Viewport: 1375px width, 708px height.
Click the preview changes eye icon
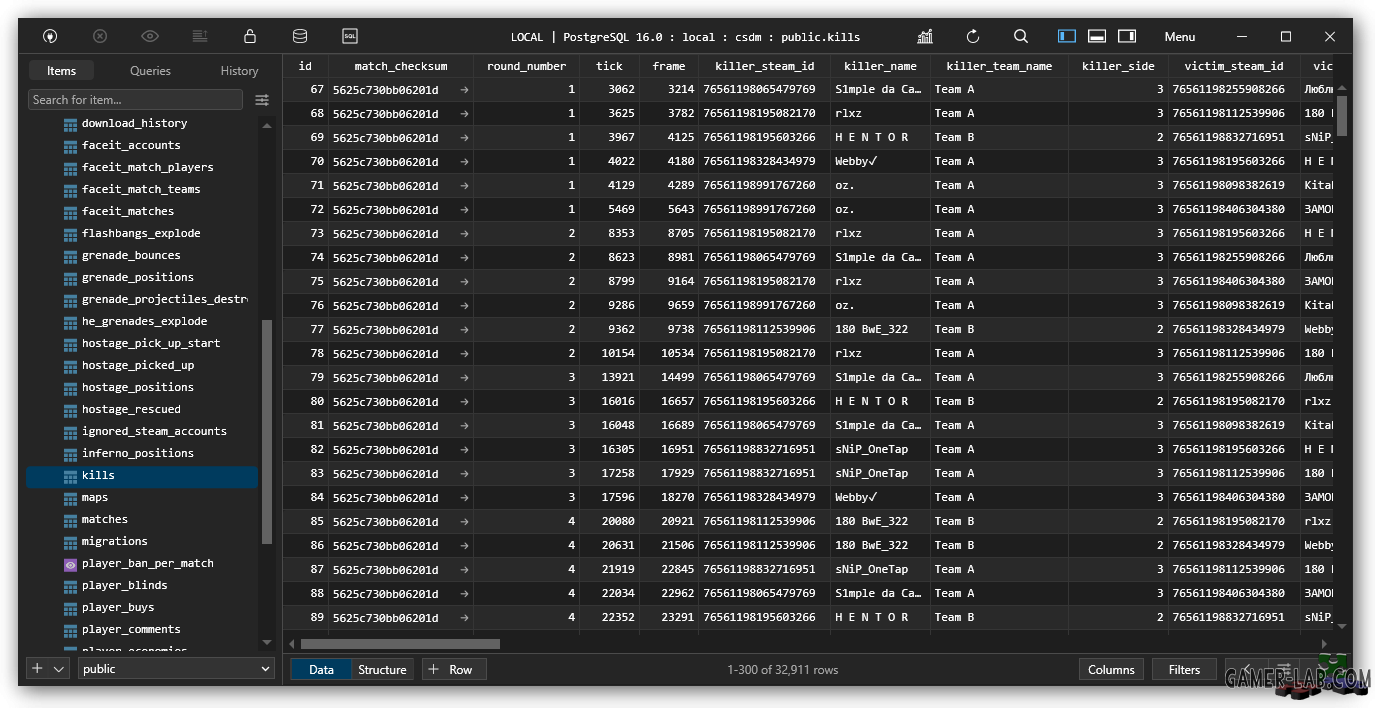[150, 36]
